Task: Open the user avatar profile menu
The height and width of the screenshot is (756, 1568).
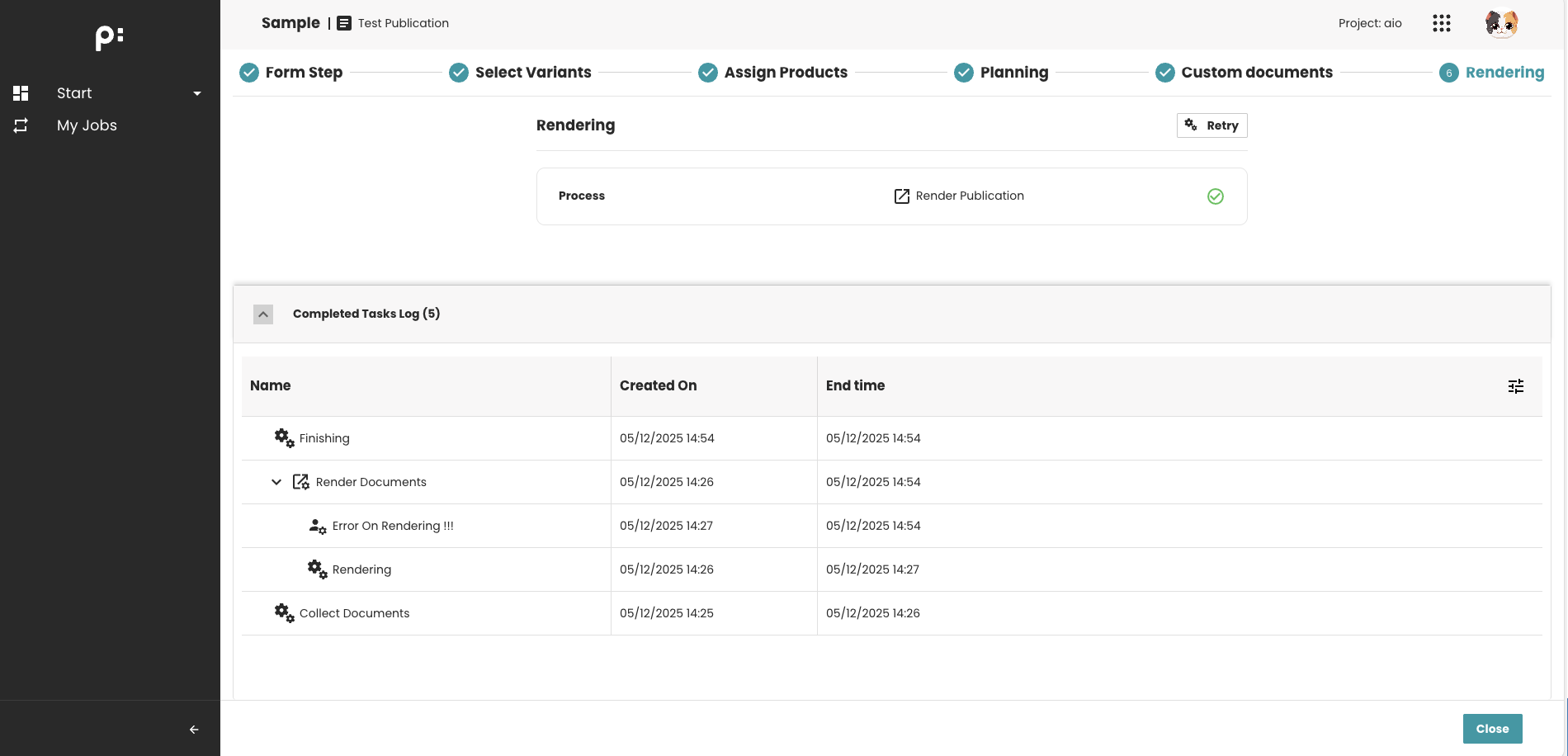Action: click(1500, 23)
